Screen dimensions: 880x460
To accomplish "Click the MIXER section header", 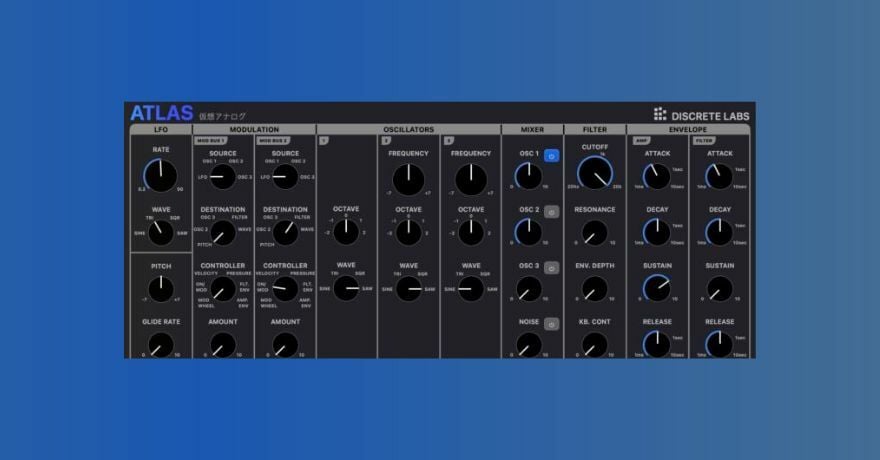I will click(532, 130).
